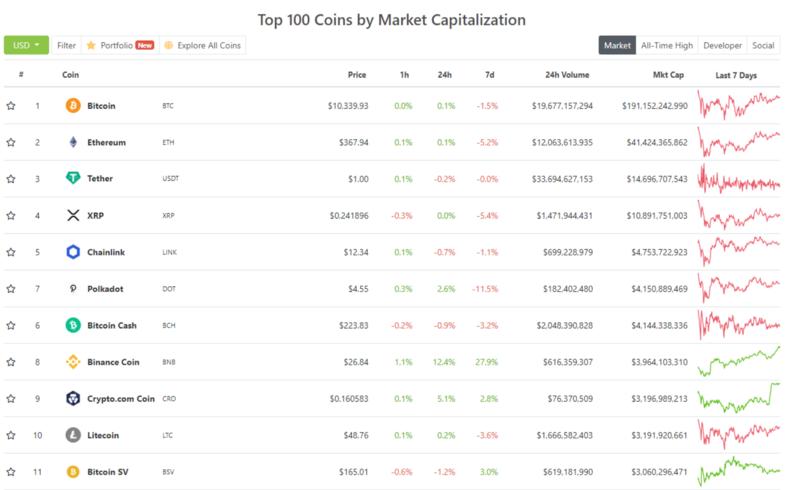Toggle favorite star for Bitcoin SV row
Viewport: 788px width, 490px height.
pos(11,472)
